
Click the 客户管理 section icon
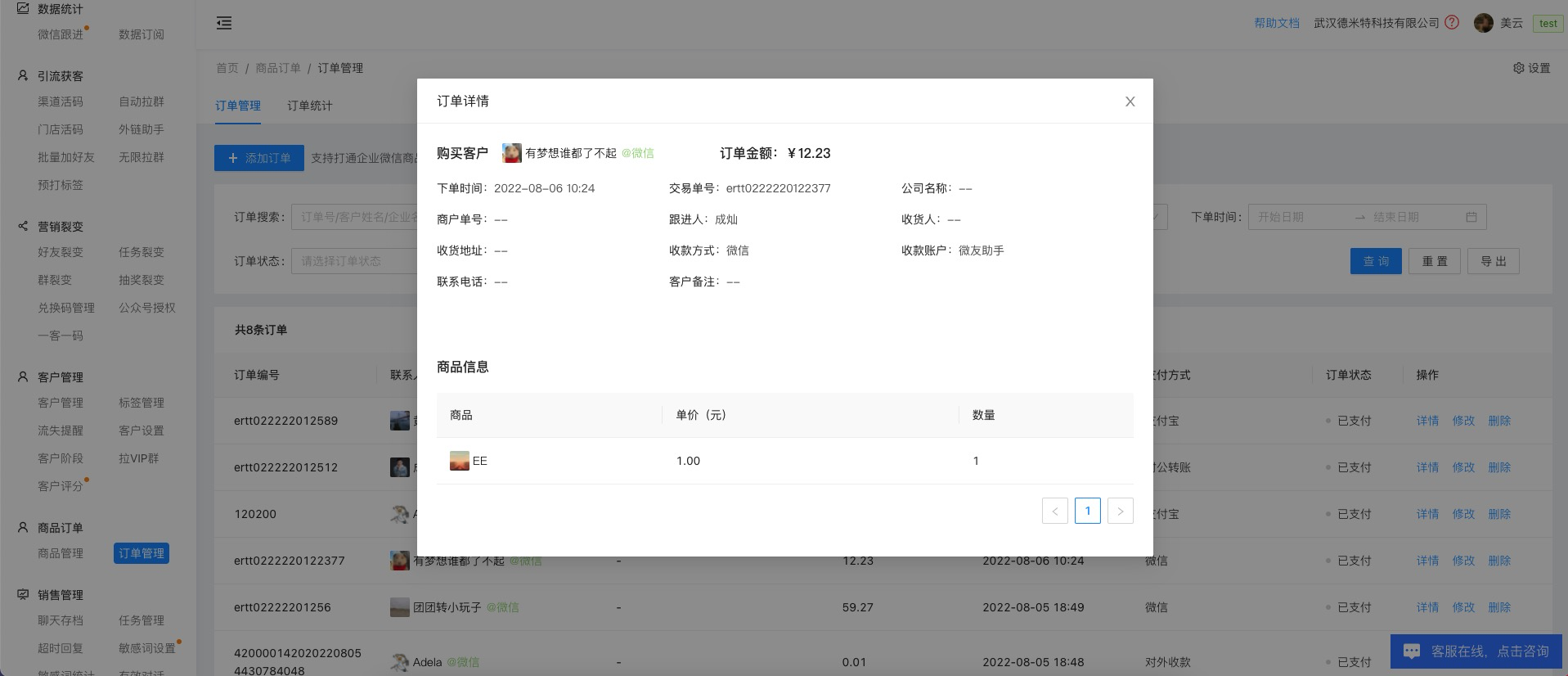[23, 376]
